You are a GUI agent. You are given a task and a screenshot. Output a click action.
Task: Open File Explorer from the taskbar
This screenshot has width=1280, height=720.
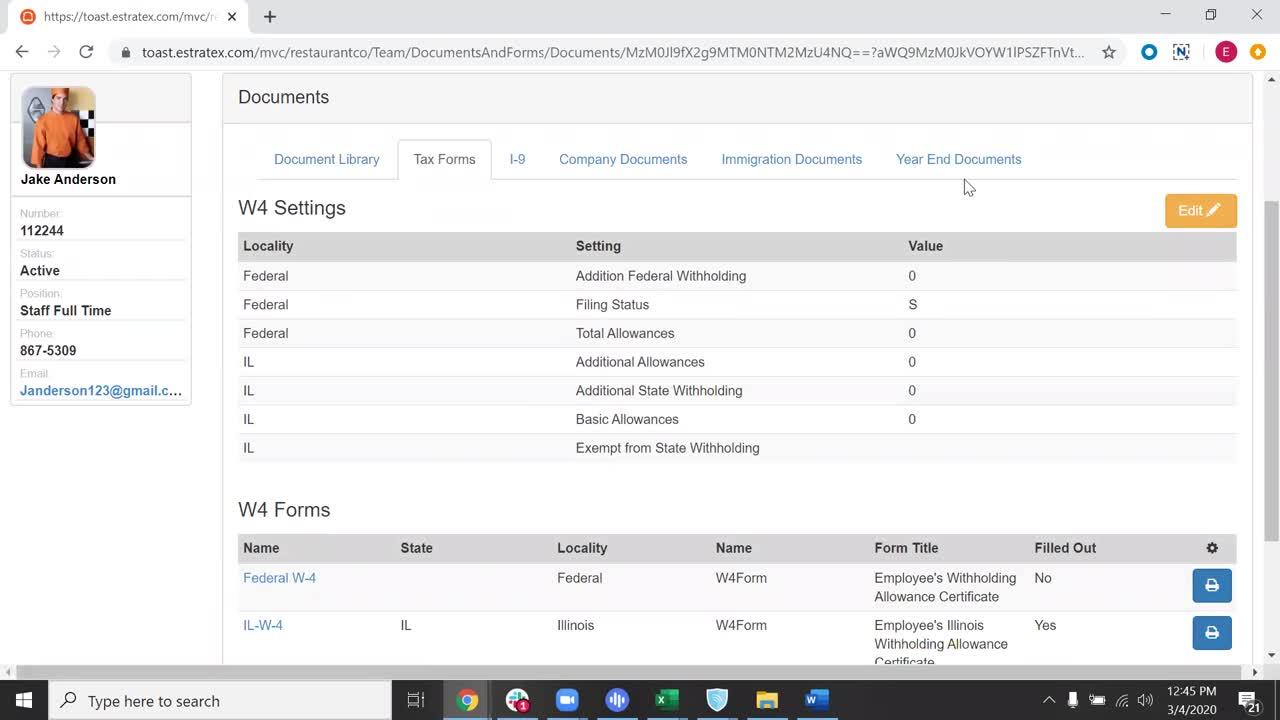(767, 700)
